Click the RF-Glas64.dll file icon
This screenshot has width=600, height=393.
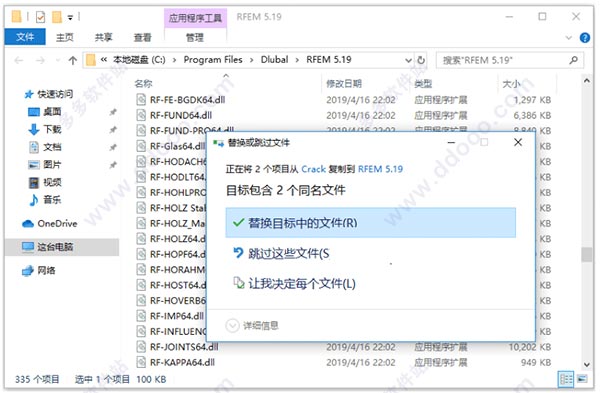coord(141,146)
